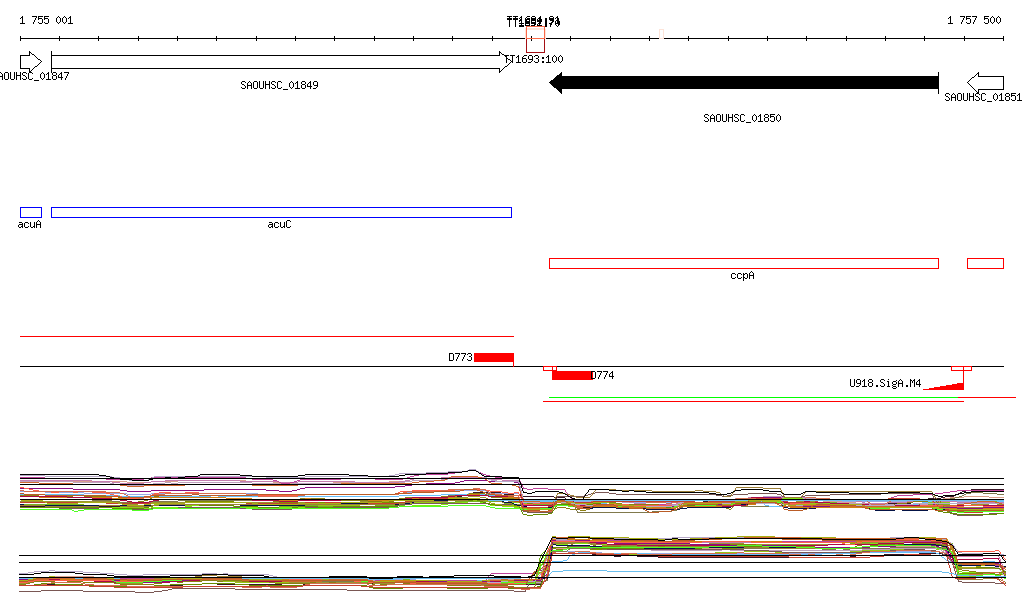Click the small unlabeled red box right of ccpA
Viewport: 1024px width, 611px height.
pos(985,264)
